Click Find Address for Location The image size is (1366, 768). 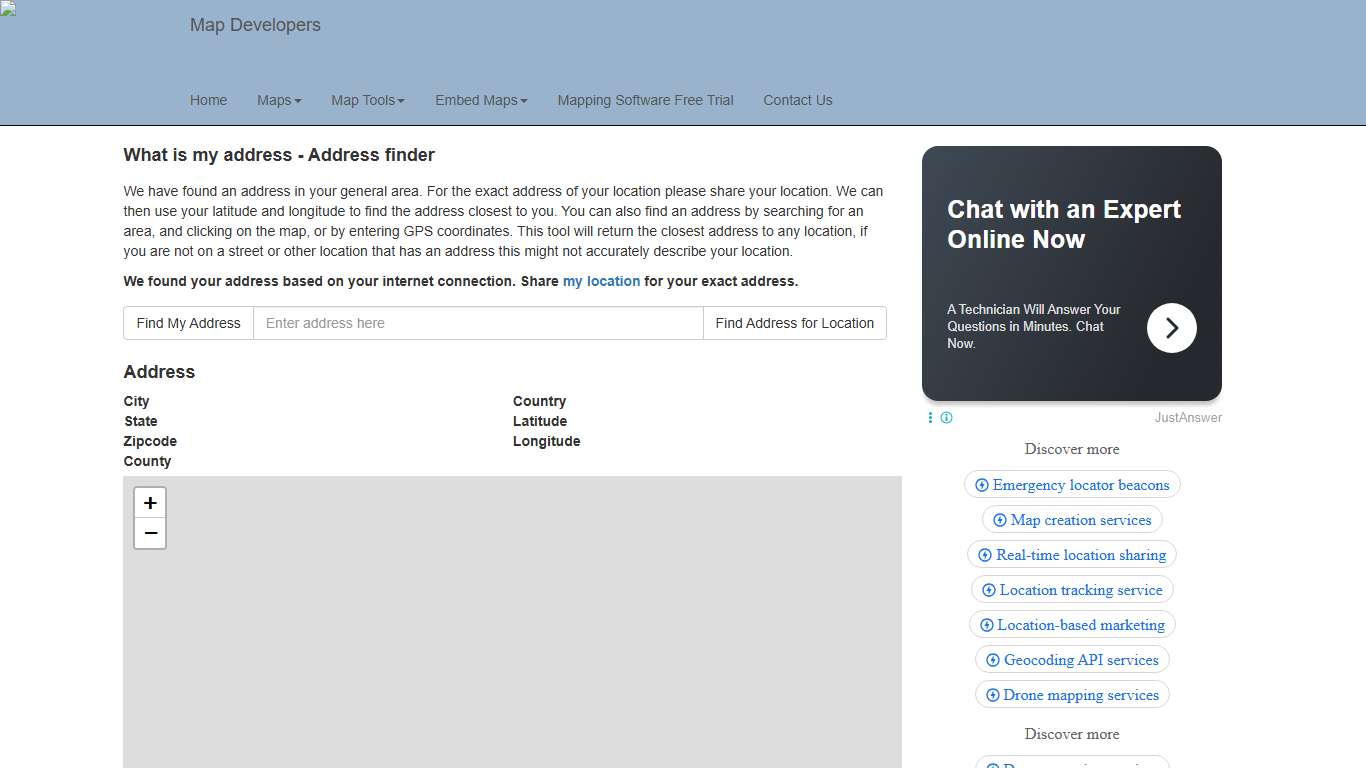[794, 323]
